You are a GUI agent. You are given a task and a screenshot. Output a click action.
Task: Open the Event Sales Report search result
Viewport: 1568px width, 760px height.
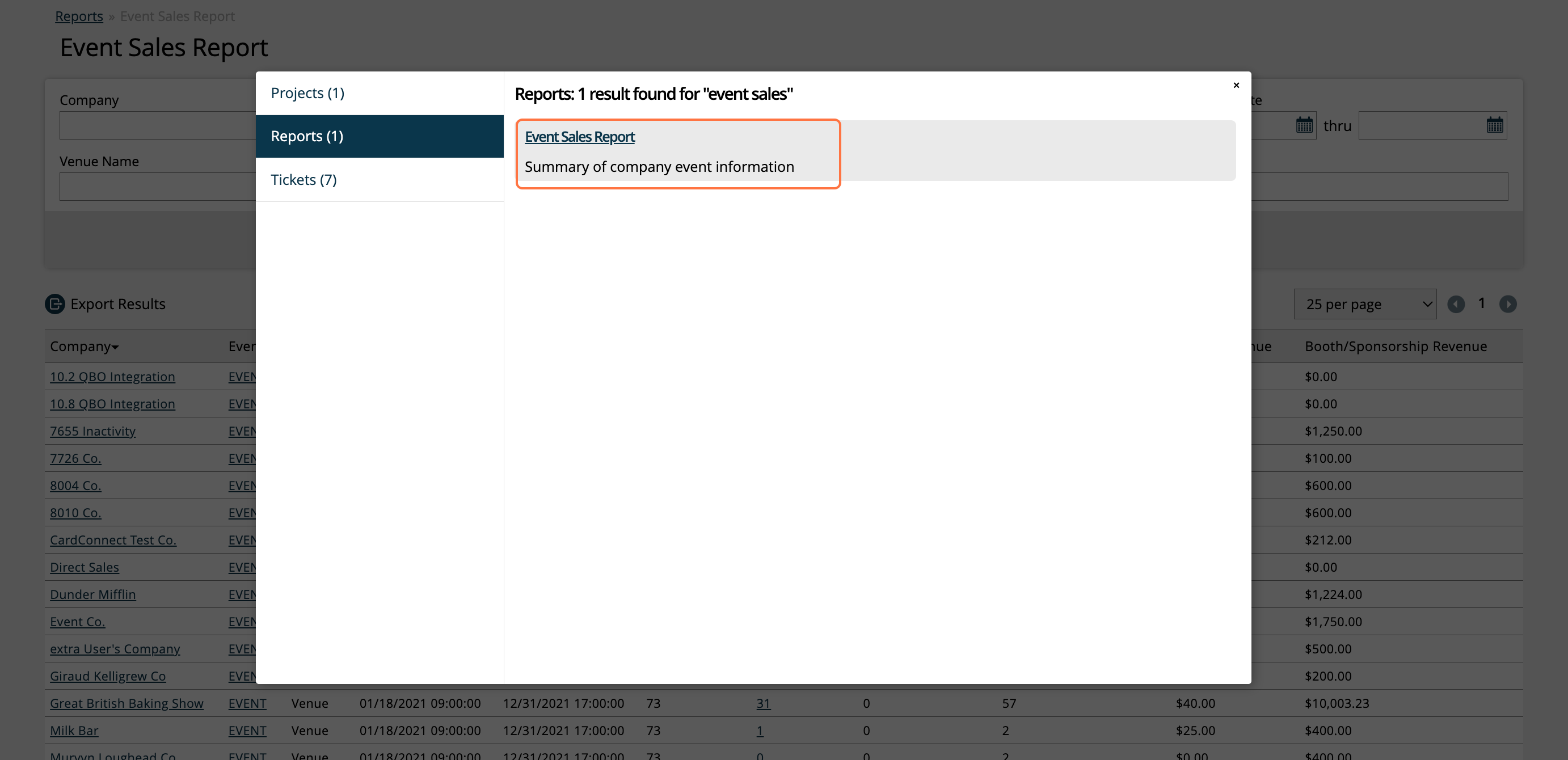tap(579, 137)
